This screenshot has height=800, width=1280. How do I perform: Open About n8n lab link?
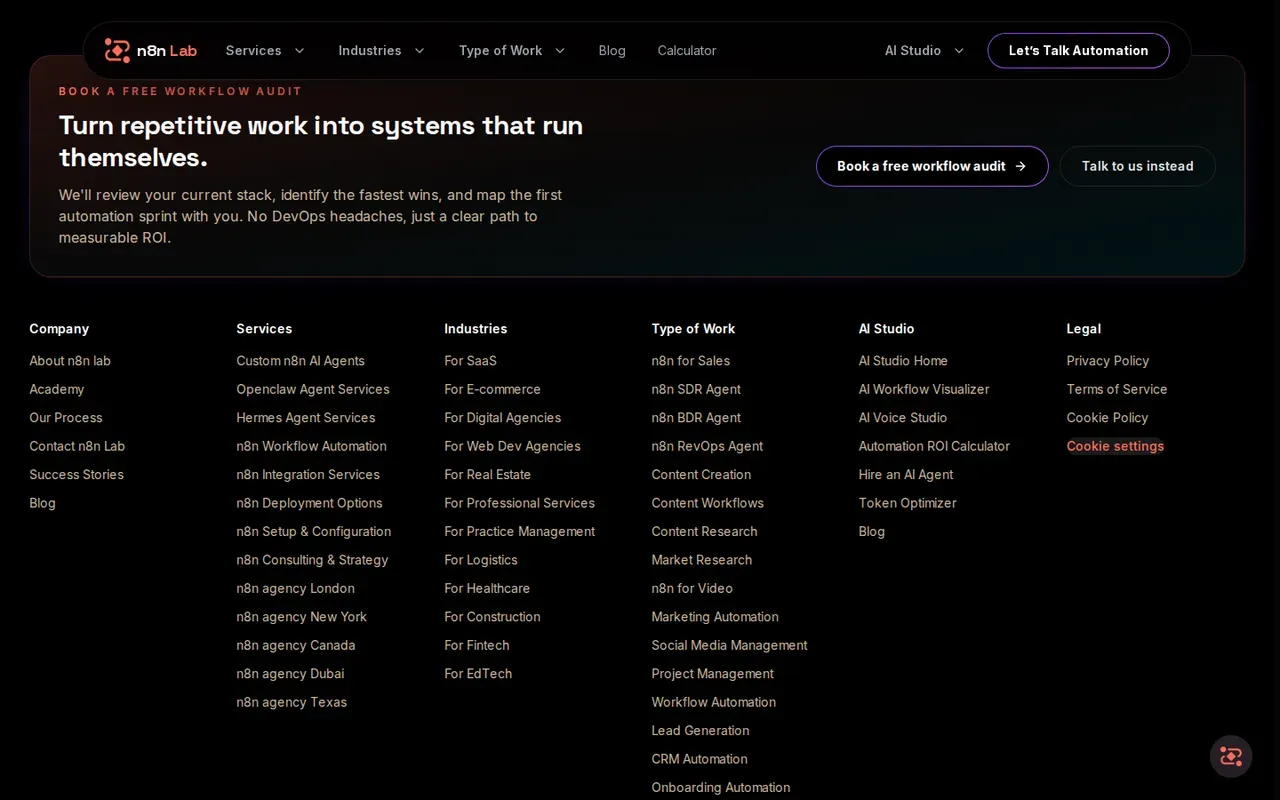tap(70, 361)
